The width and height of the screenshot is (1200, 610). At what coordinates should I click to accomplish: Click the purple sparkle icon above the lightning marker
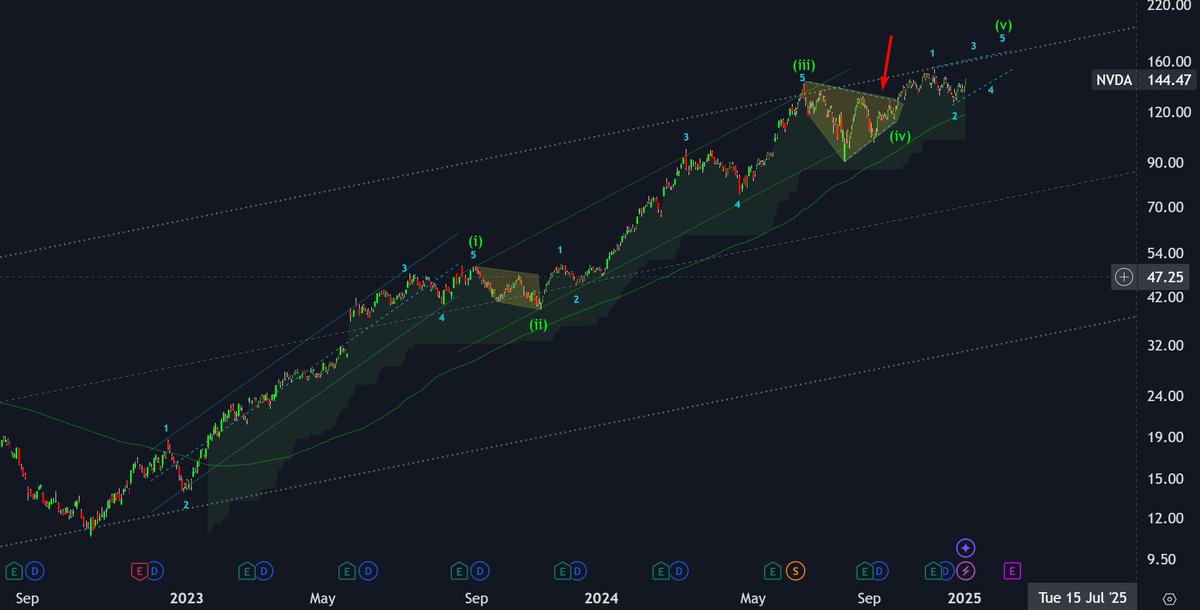pos(965,546)
